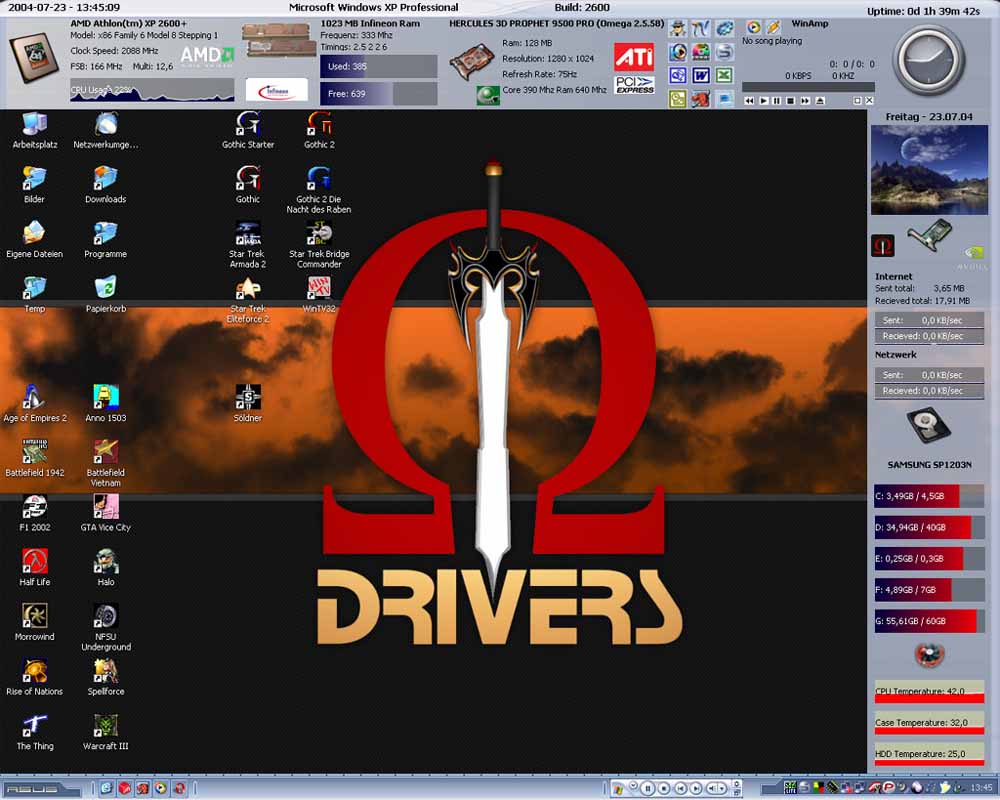Click the RAM Used: 385 bar
The height and width of the screenshot is (800, 1000).
[379, 66]
